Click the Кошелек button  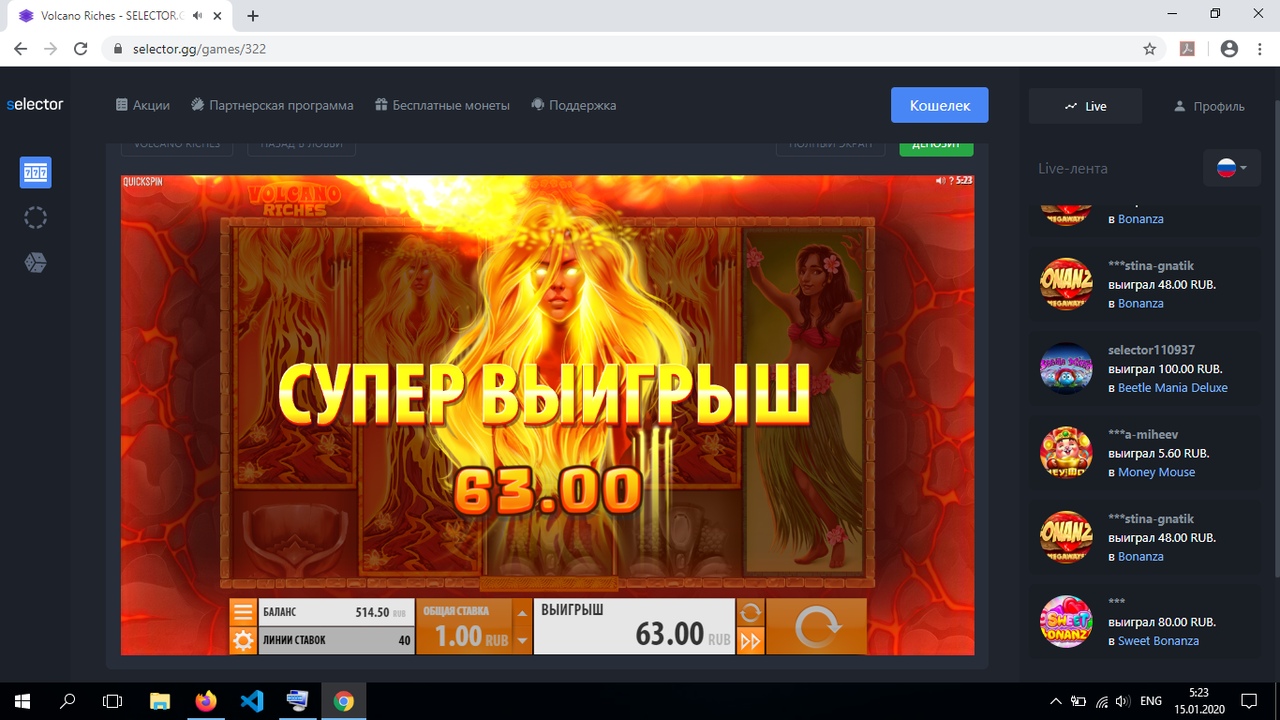point(940,105)
